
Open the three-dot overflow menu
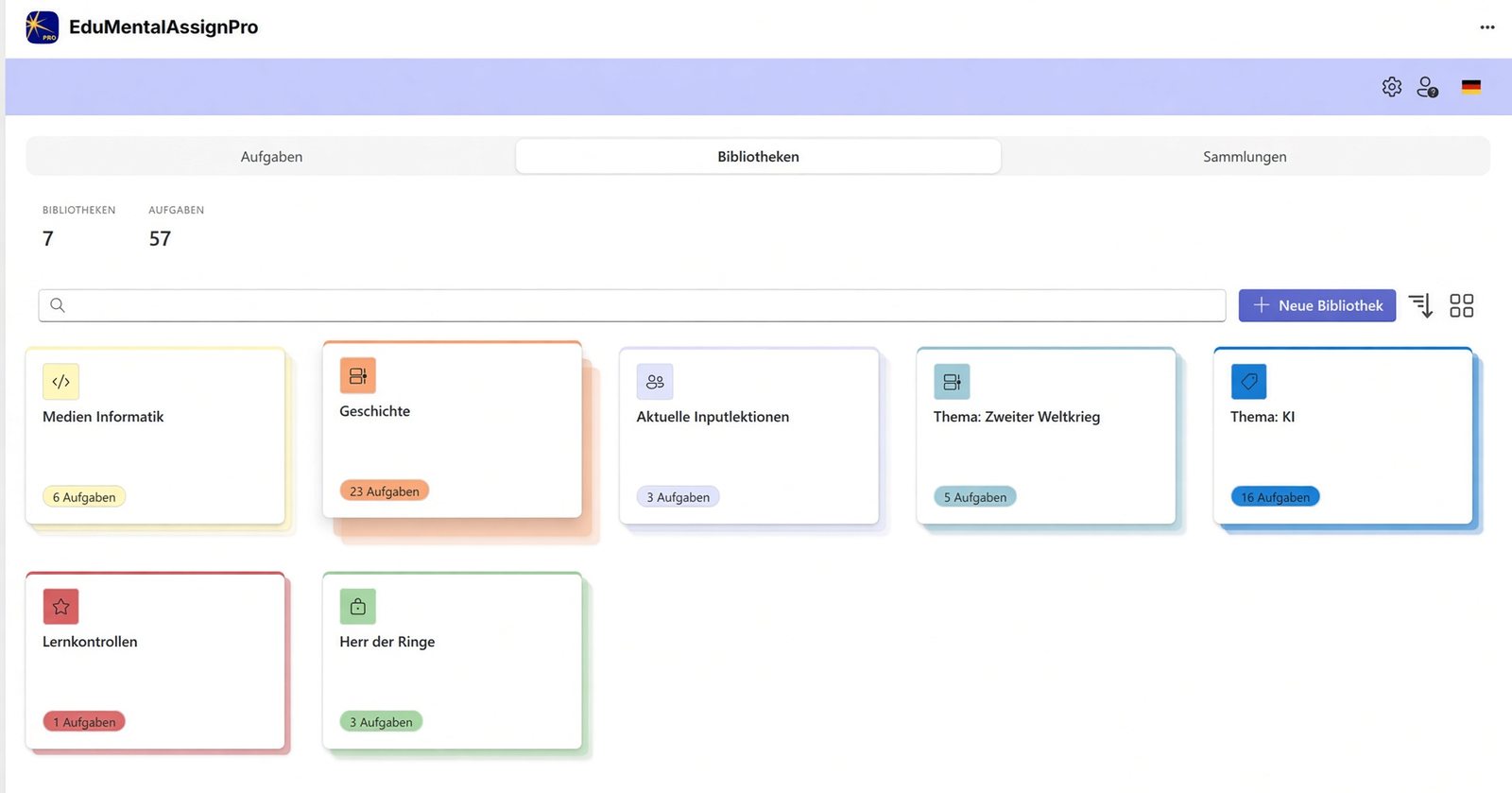click(1486, 27)
